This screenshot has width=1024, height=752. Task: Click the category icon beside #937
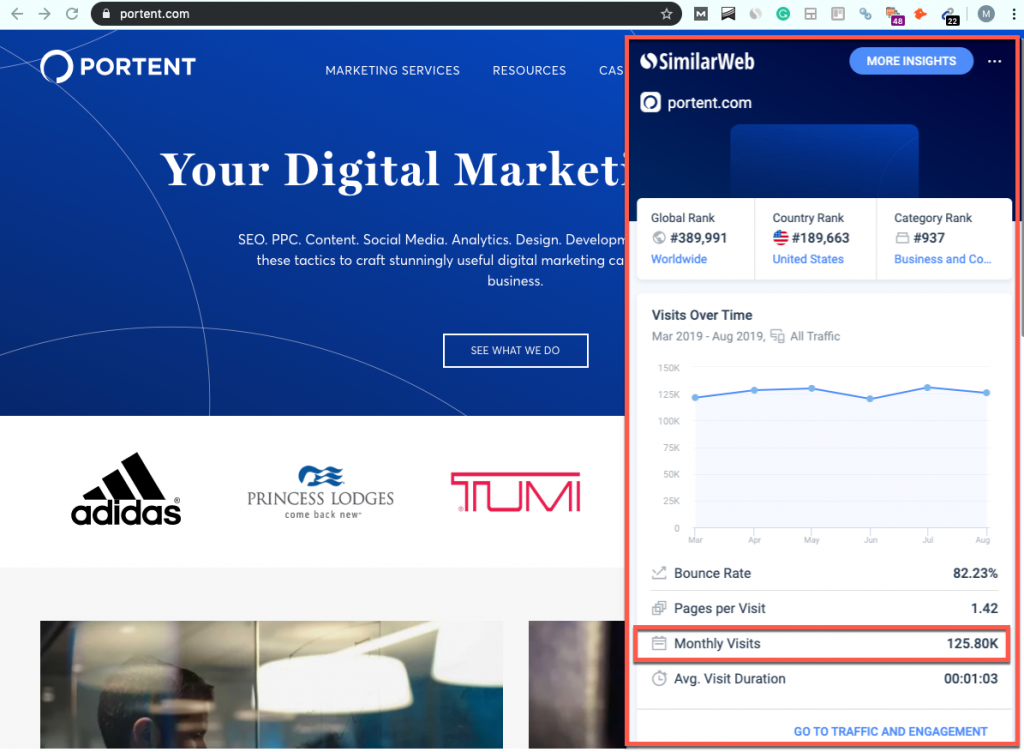902,238
